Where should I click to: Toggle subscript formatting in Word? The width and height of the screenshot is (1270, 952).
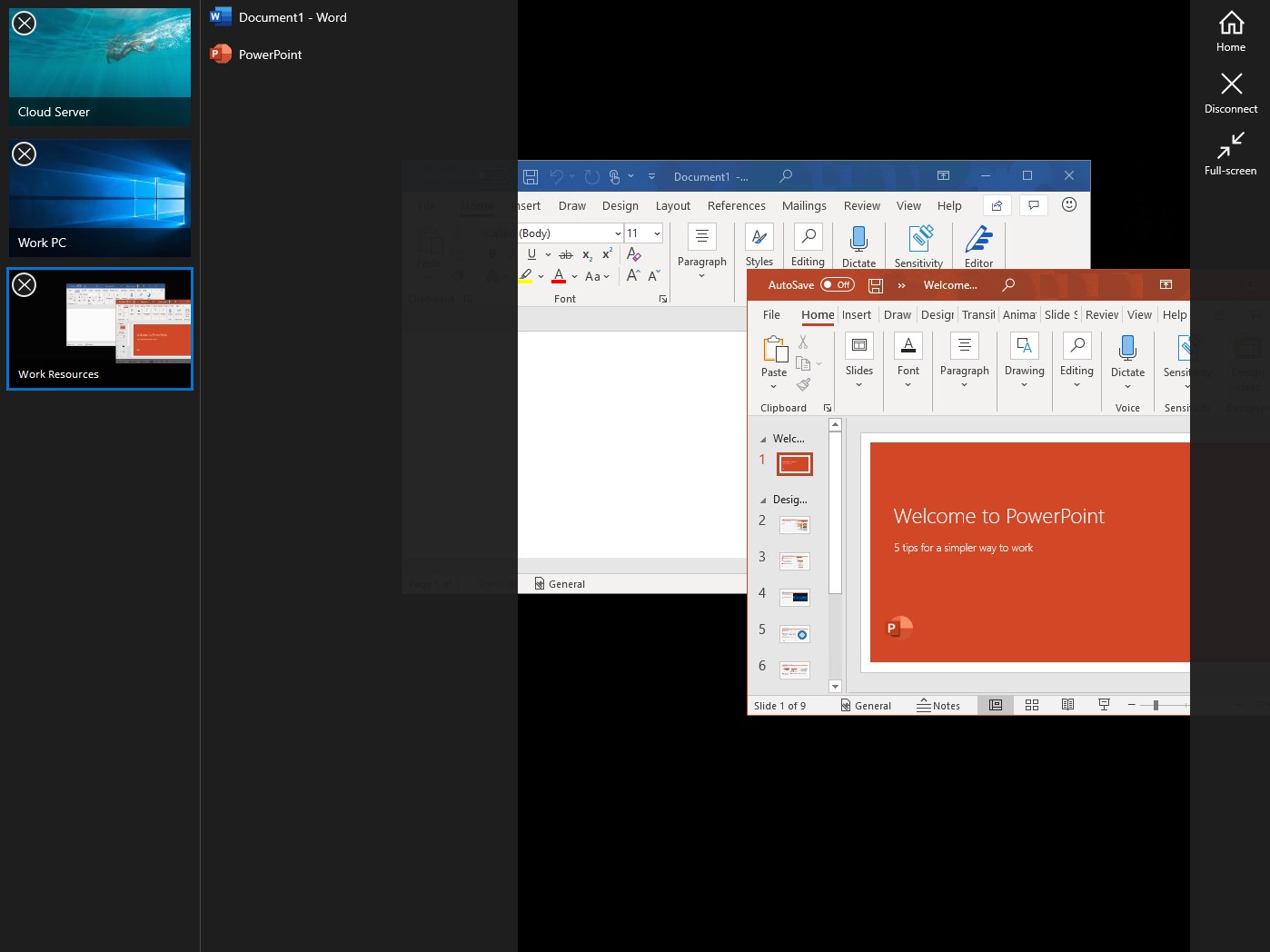[x=587, y=254]
